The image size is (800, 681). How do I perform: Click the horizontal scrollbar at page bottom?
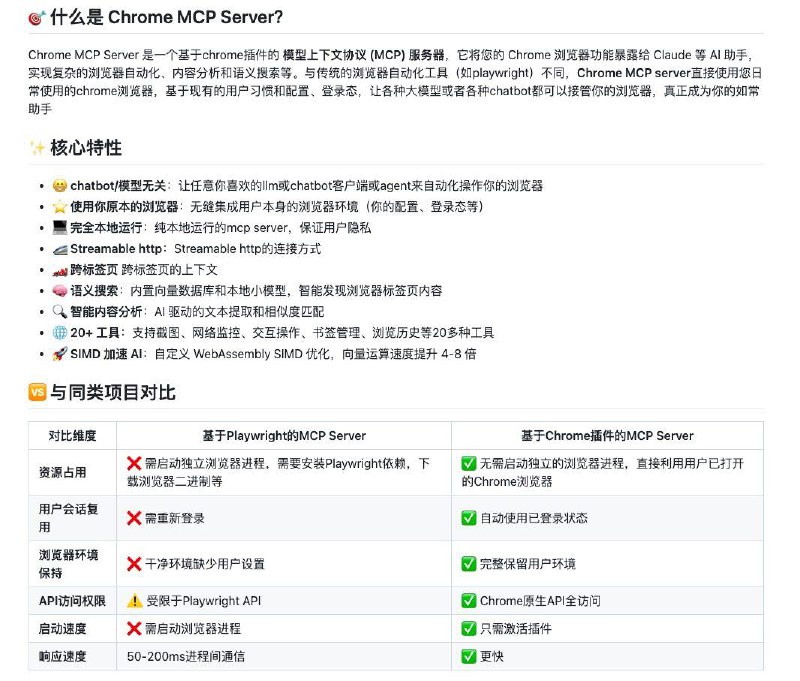400,676
